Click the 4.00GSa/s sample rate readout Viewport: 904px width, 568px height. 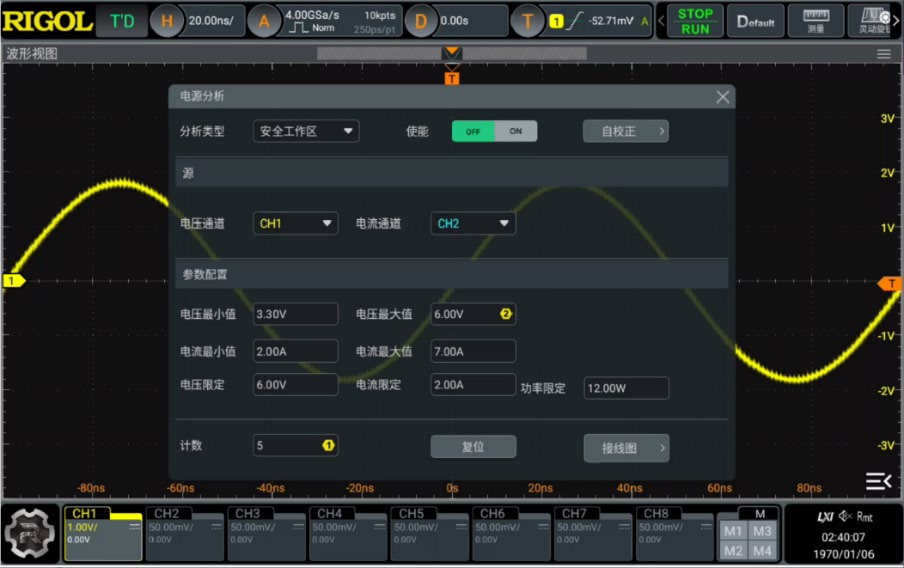[312, 15]
